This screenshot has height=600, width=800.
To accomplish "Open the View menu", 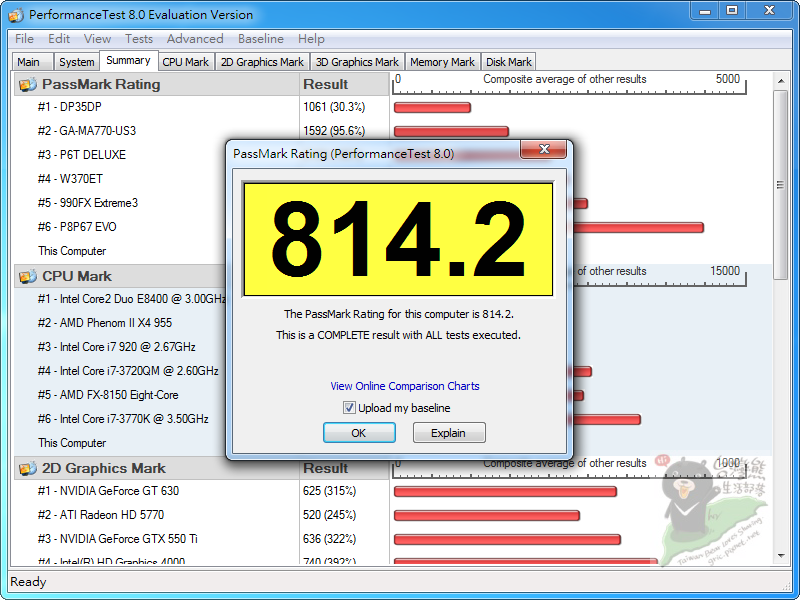I will (97, 39).
